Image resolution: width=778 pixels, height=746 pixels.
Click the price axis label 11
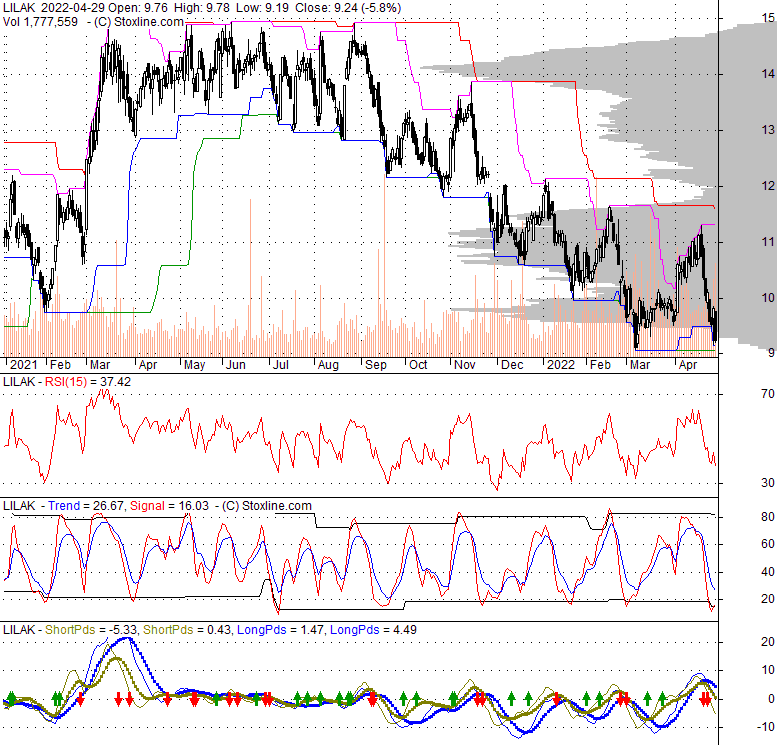coord(768,242)
